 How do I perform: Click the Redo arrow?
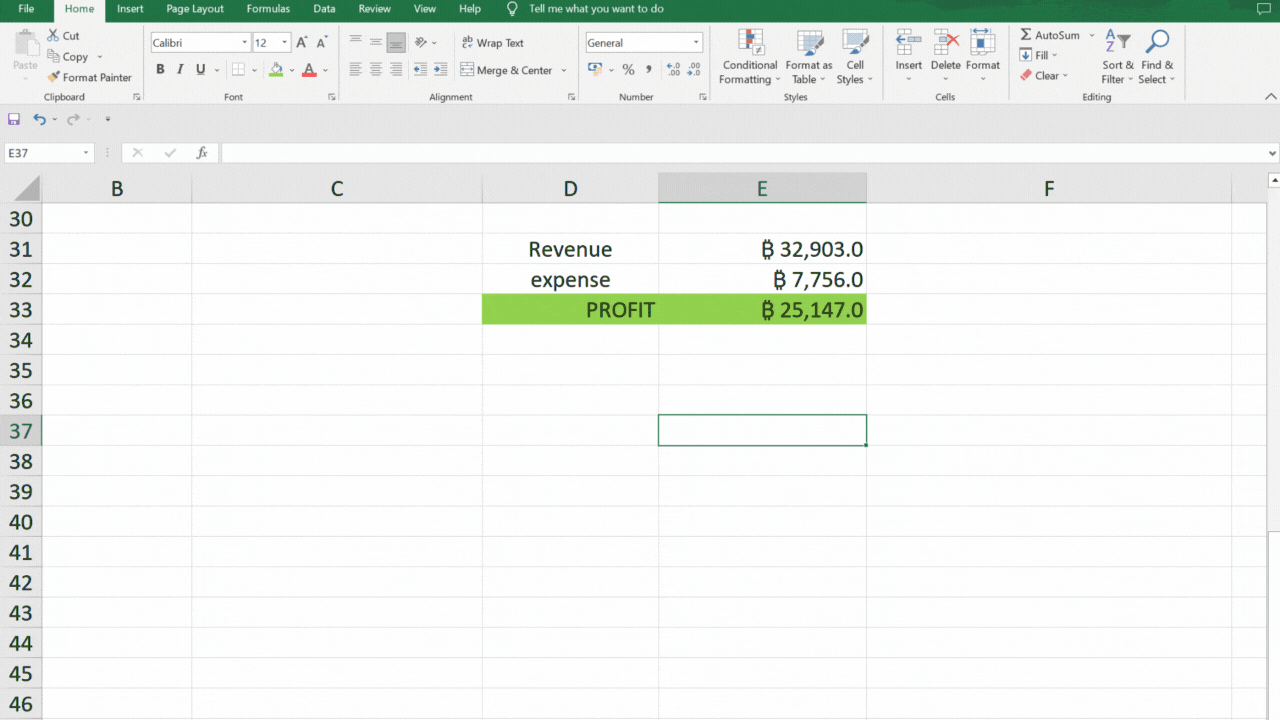click(x=72, y=119)
